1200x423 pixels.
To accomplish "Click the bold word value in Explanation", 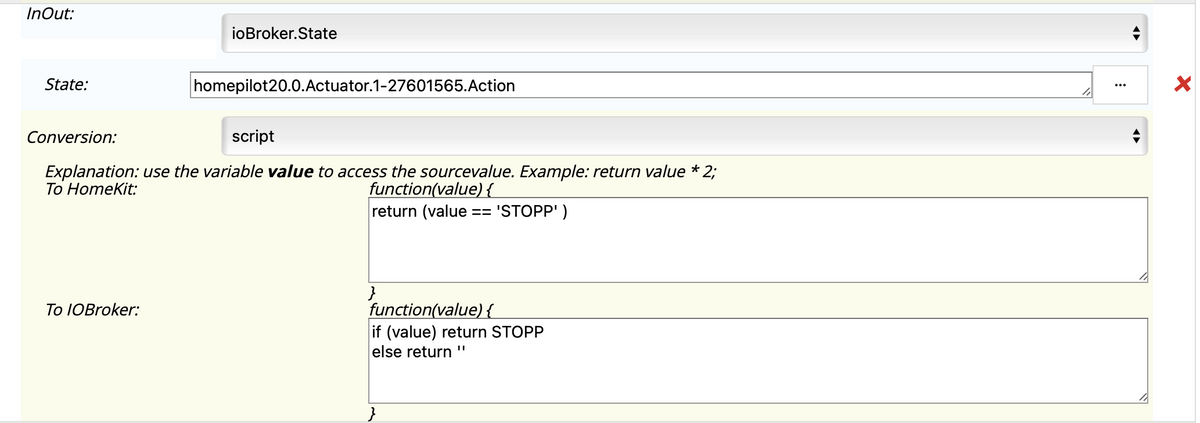I will click(291, 170).
